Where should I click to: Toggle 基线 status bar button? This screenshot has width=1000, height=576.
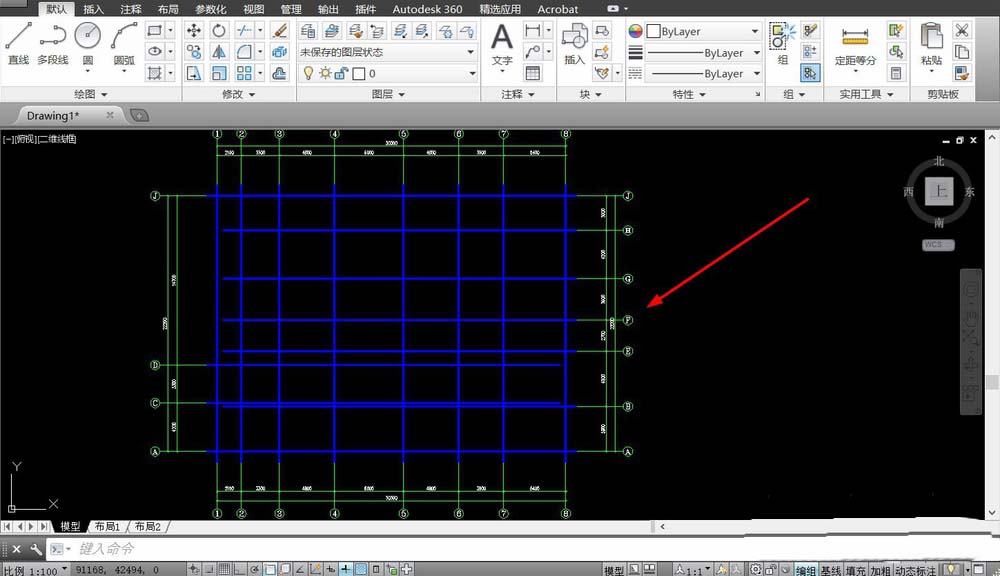pos(830,570)
